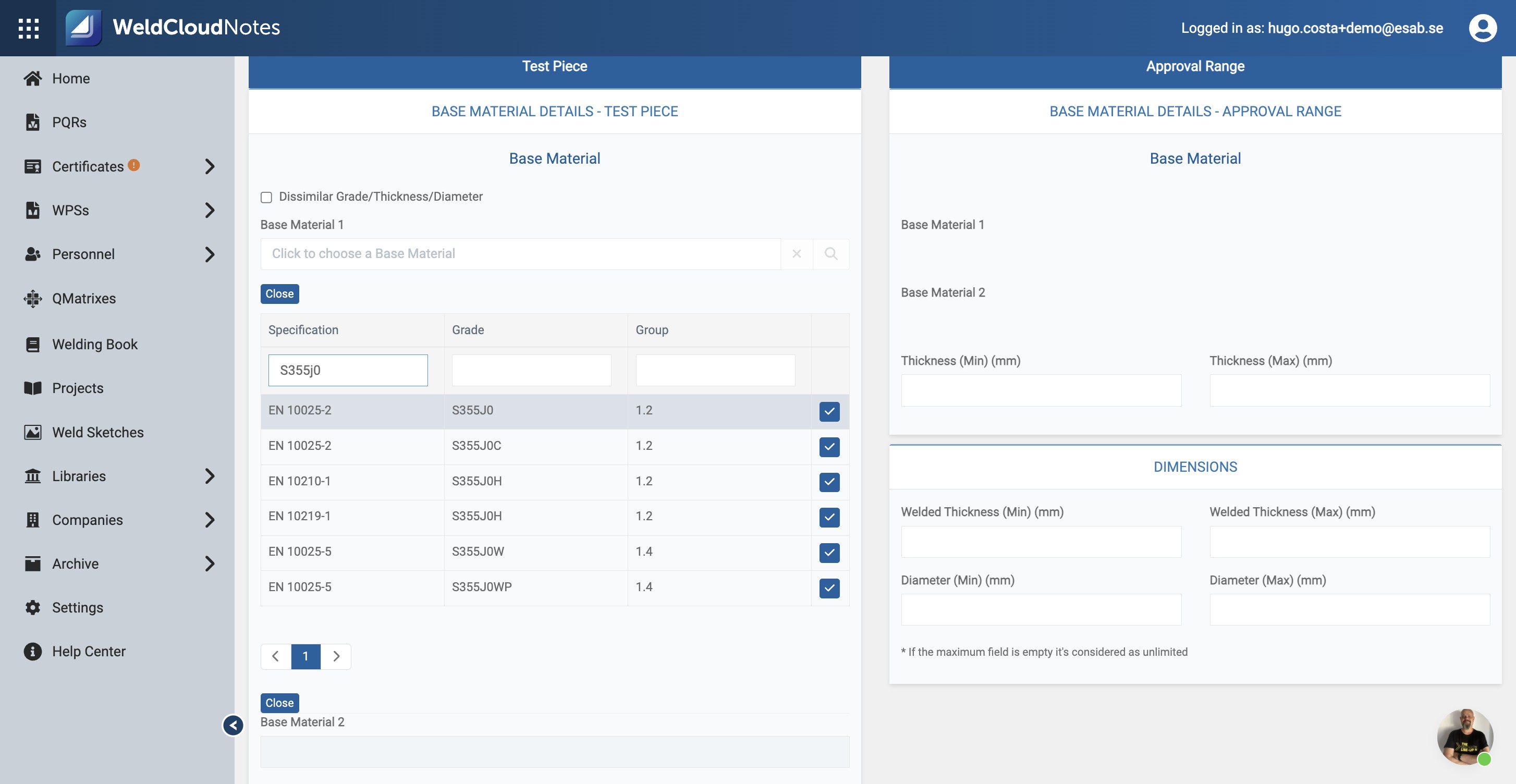This screenshot has width=1516, height=784.
Task: Click the Settings gear icon
Action: [33, 607]
